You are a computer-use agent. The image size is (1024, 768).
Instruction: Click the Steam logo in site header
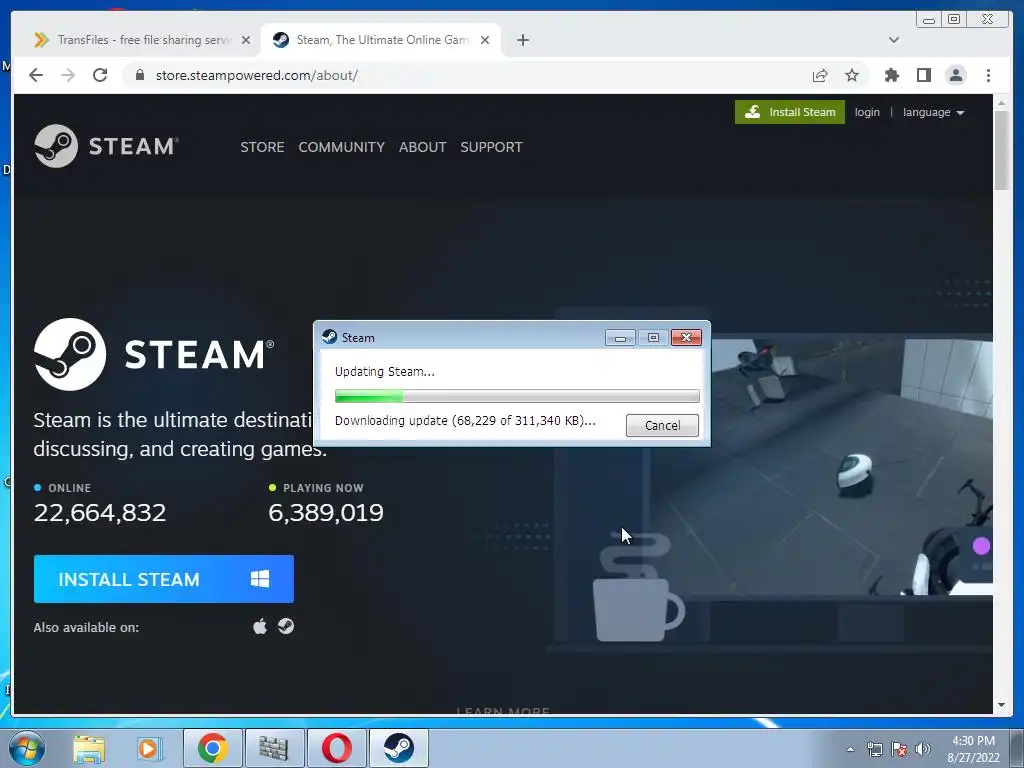[106, 146]
